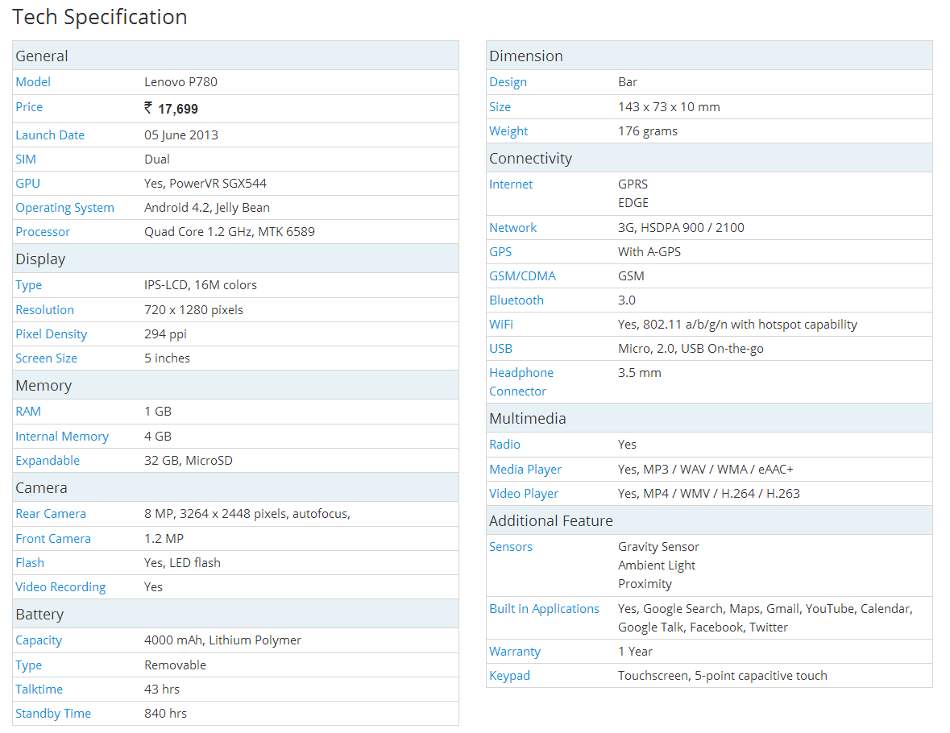Open the Expandable memory link
Screen dimensions: 950x733
47,460
